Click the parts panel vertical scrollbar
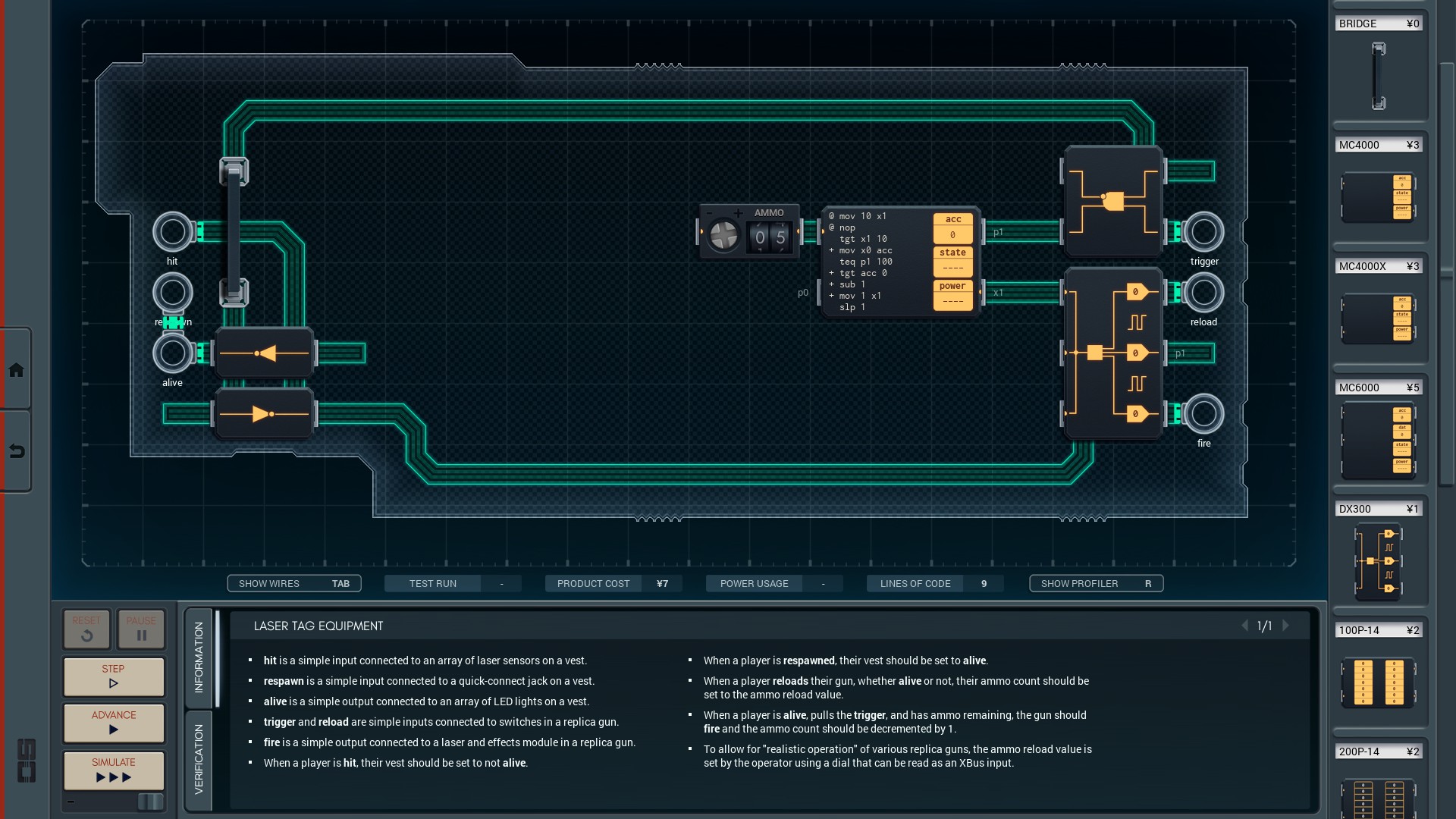The image size is (1456, 819). (x=1446, y=273)
